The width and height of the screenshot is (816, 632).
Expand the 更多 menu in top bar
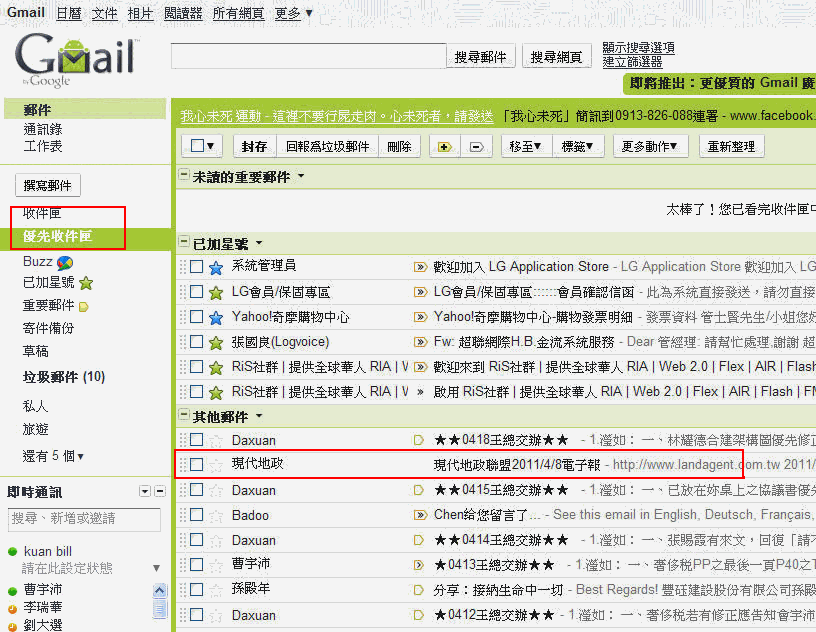(x=294, y=13)
